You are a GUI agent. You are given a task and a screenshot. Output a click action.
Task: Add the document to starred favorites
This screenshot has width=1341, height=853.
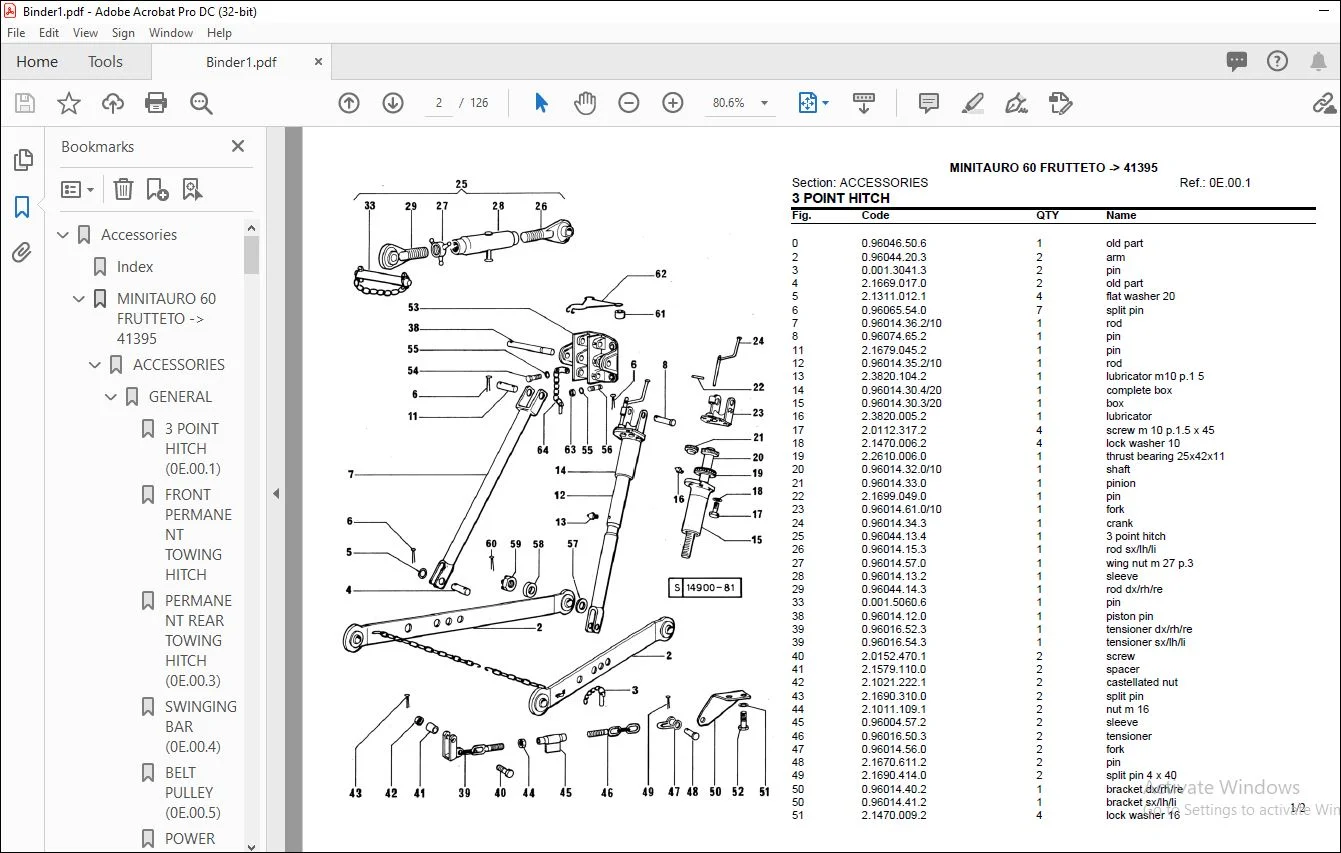[69, 103]
